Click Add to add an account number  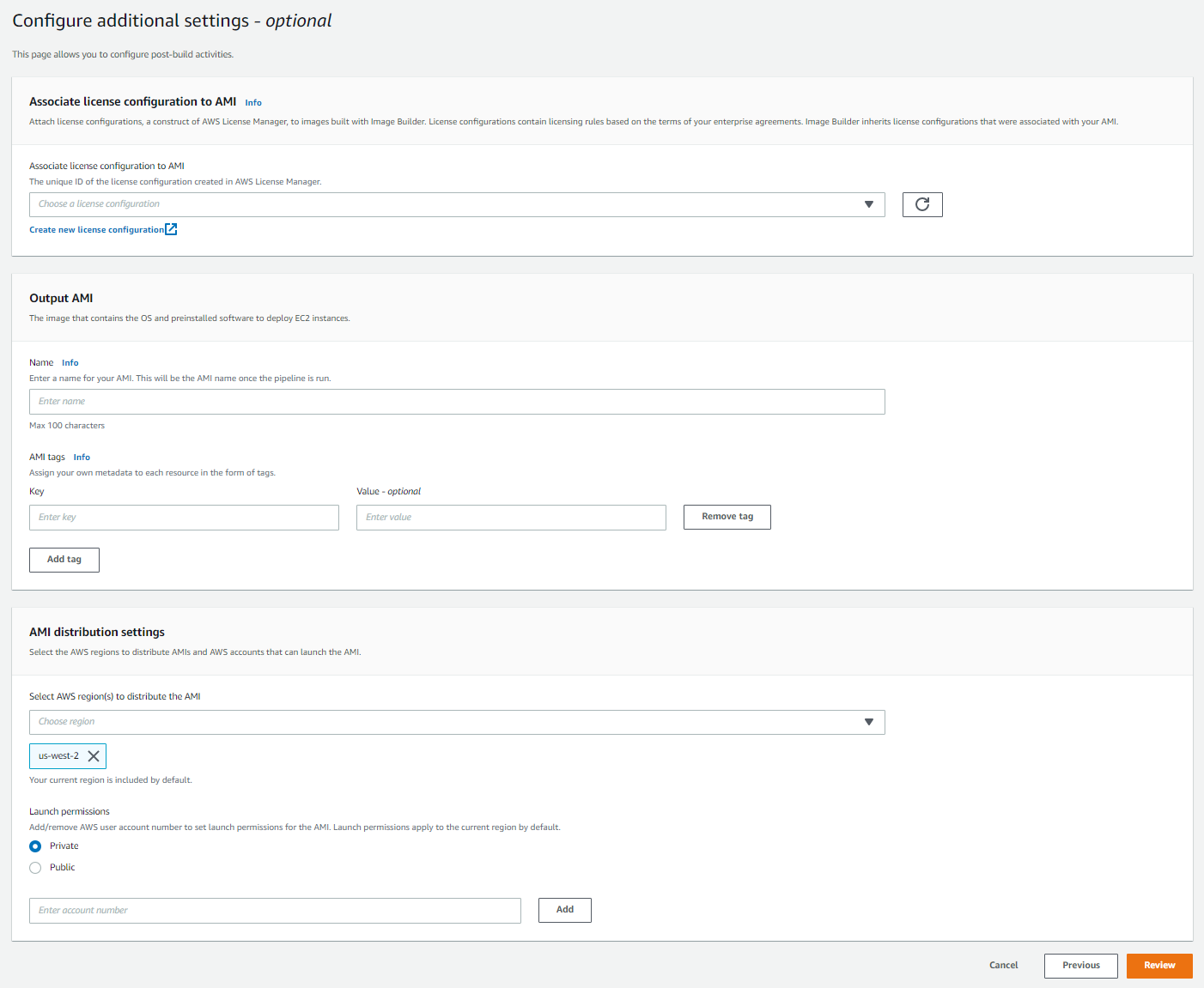point(564,910)
